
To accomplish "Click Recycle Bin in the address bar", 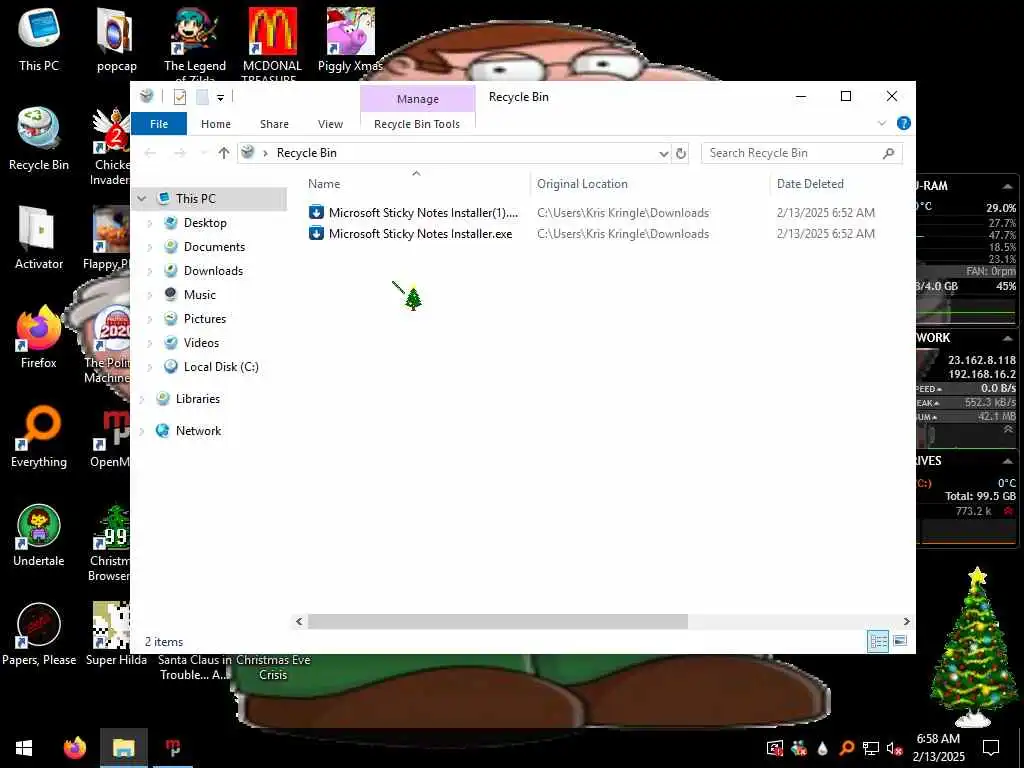I will pyautogui.click(x=306, y=153).
